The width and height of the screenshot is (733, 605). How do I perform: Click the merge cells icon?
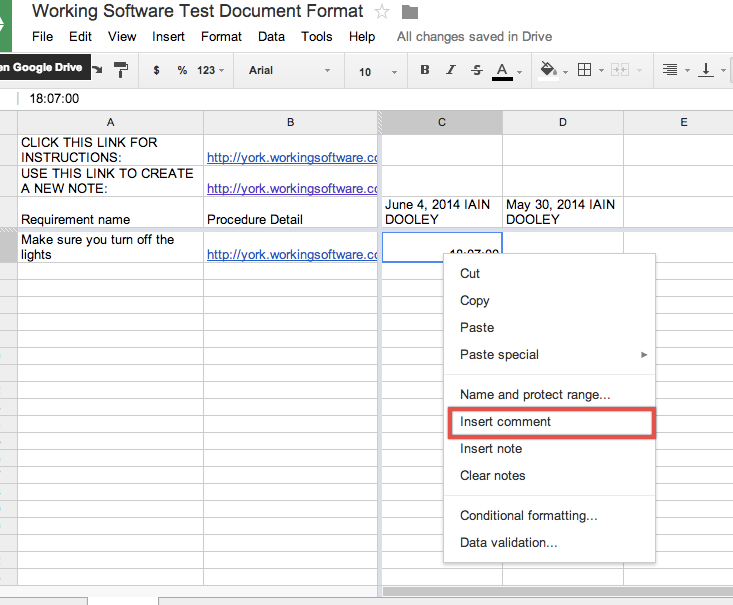(x=620, y=70)
